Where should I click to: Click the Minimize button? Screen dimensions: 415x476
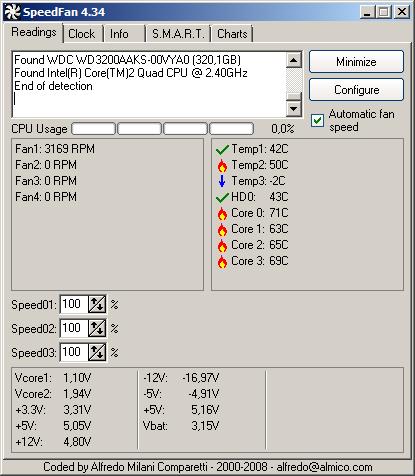(x=356, y=62)
